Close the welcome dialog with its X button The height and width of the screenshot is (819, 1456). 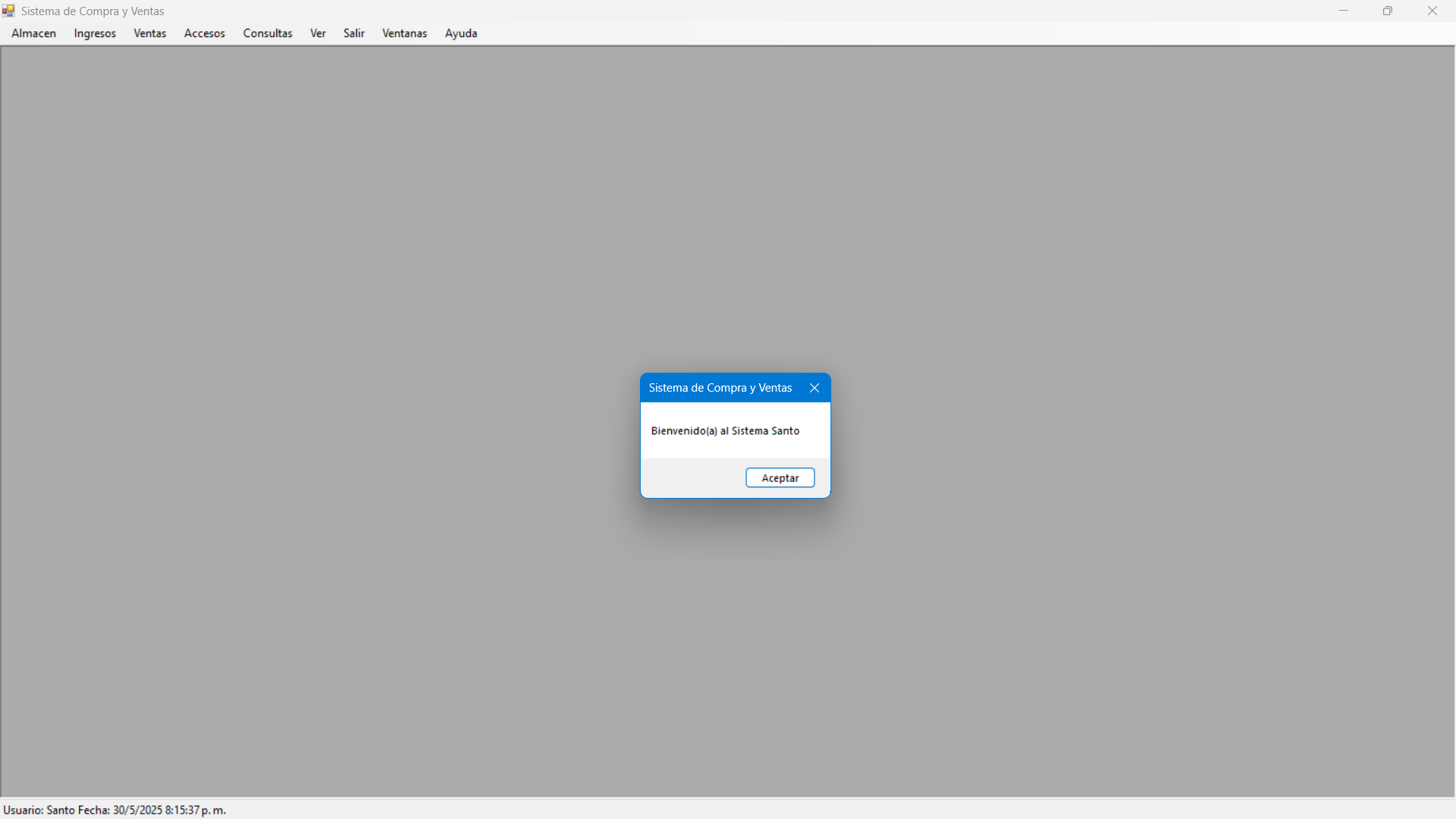(814, 388)
